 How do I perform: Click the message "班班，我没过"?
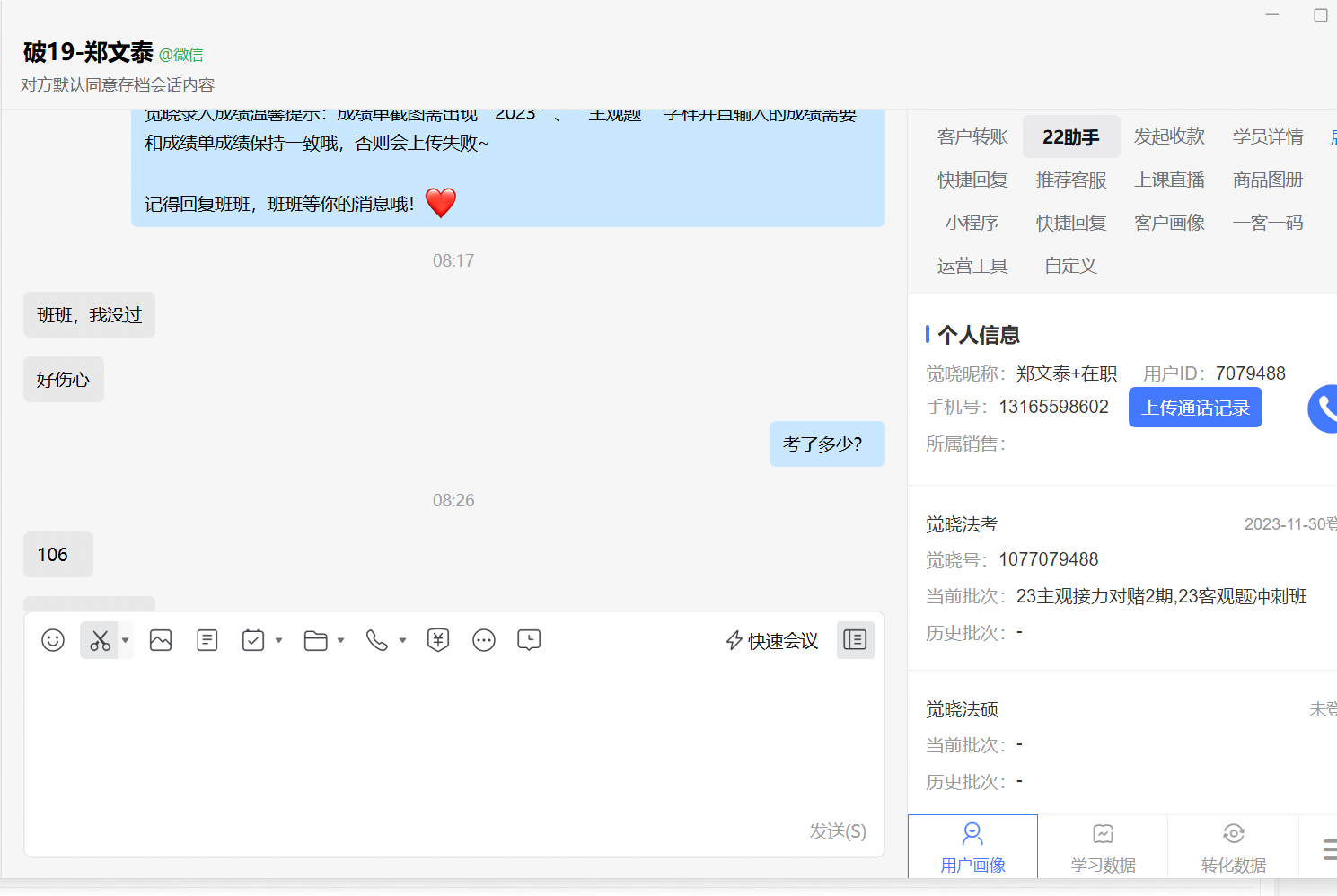pyautogui.click(x=89, y=315)
